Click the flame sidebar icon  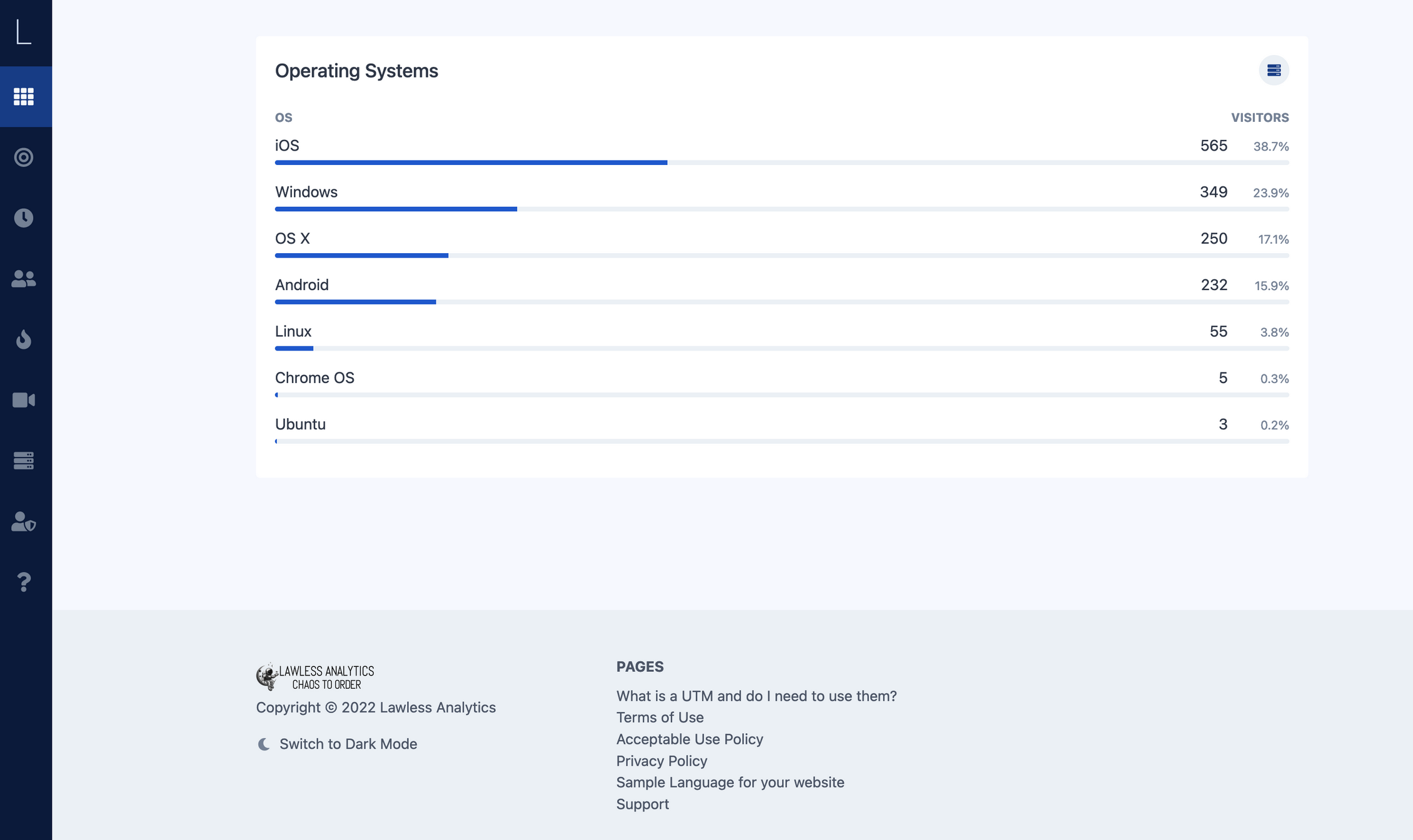pos(24,339)
